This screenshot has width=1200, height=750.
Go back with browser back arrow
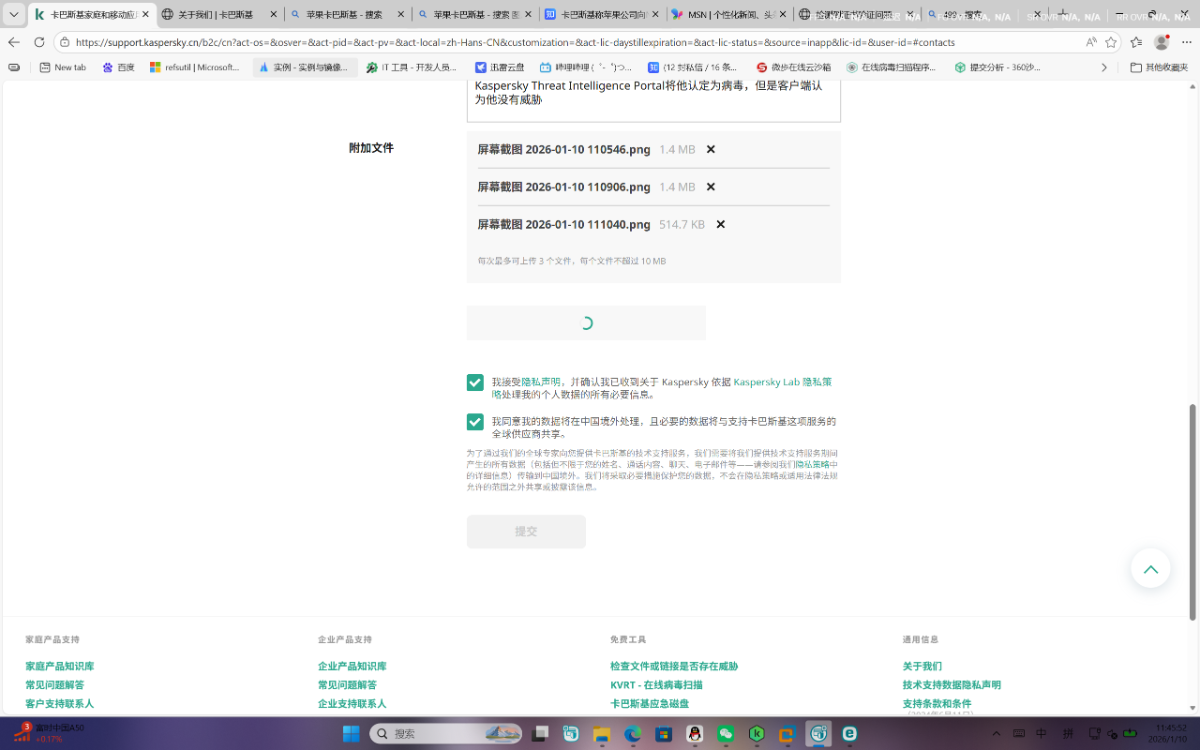[x=14, y=42]
